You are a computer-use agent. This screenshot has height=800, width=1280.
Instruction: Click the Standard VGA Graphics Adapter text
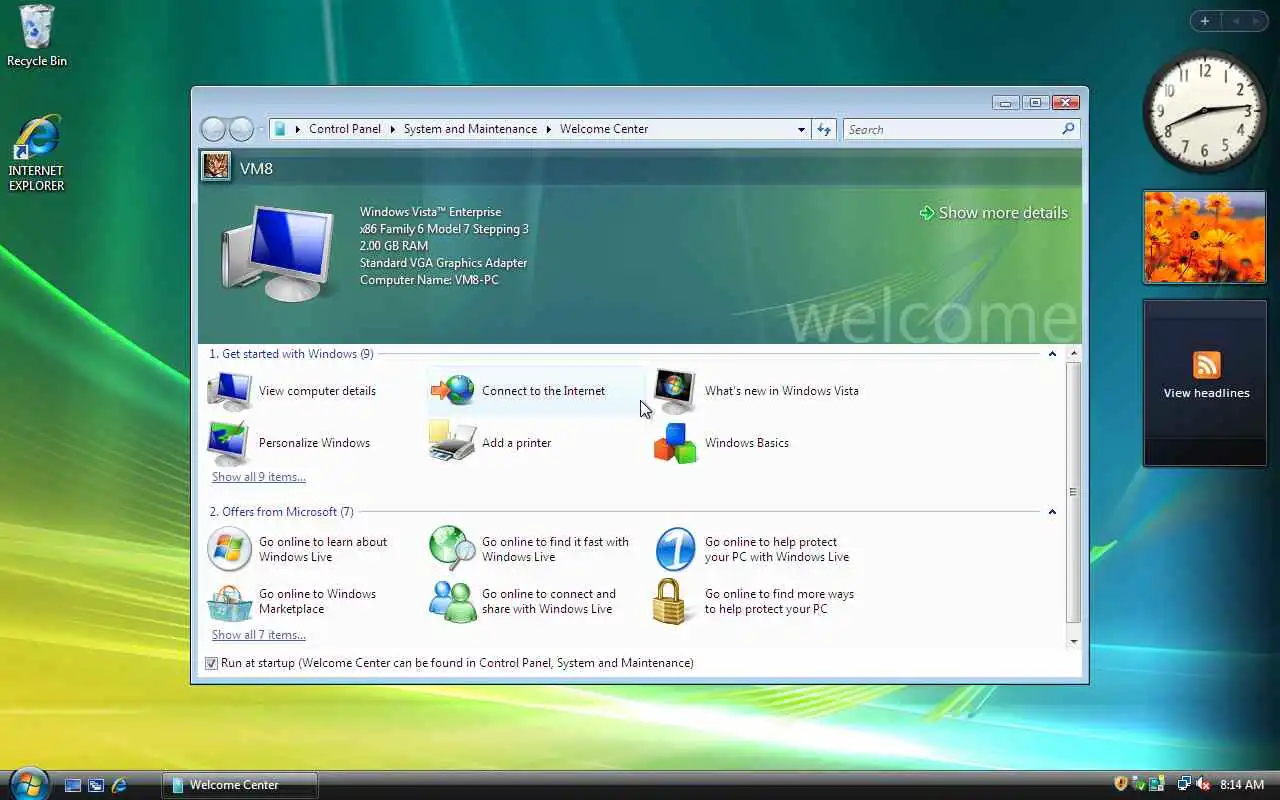tap(443, 263)
